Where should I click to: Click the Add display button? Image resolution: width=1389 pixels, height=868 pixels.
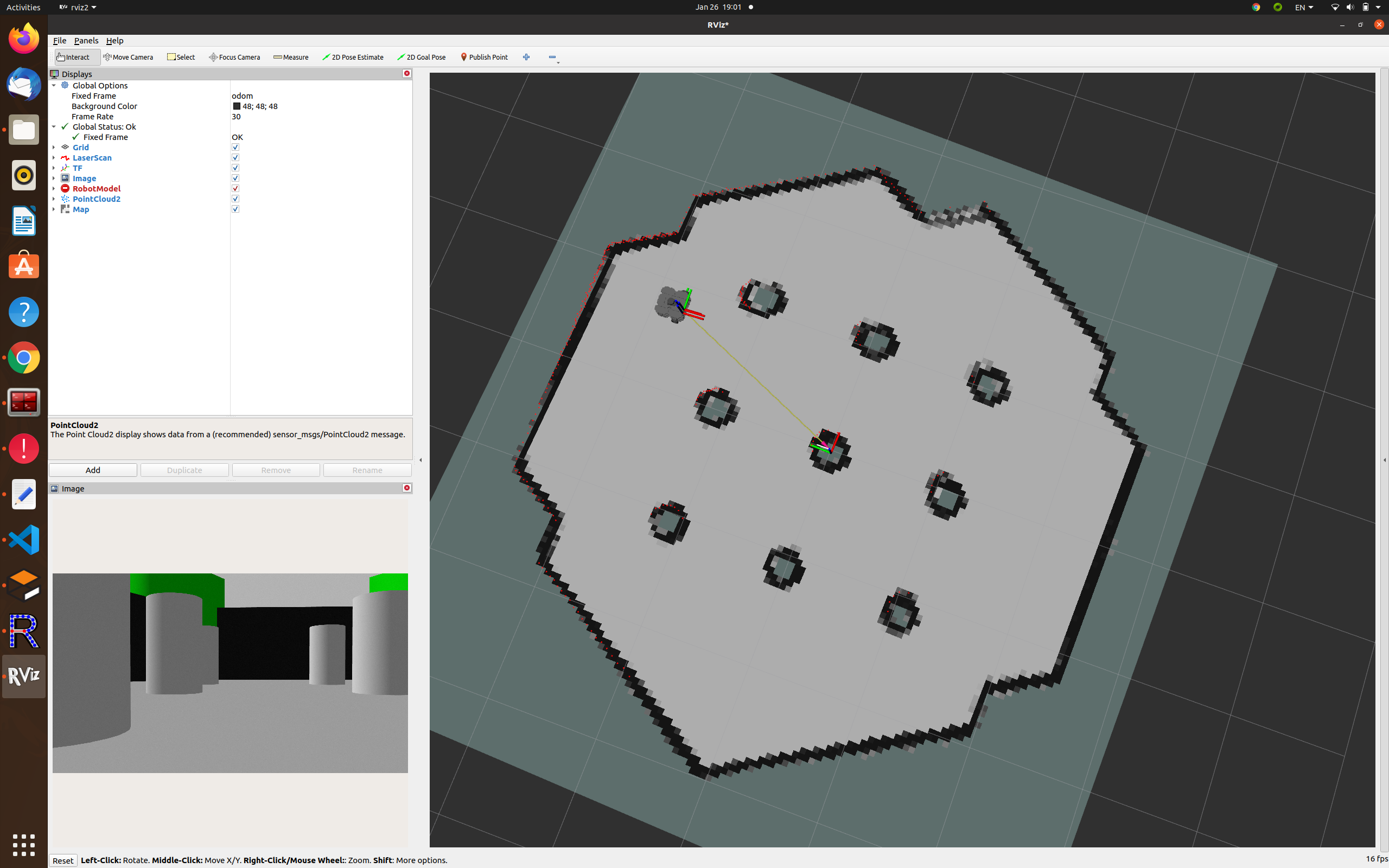pos(93,470)
